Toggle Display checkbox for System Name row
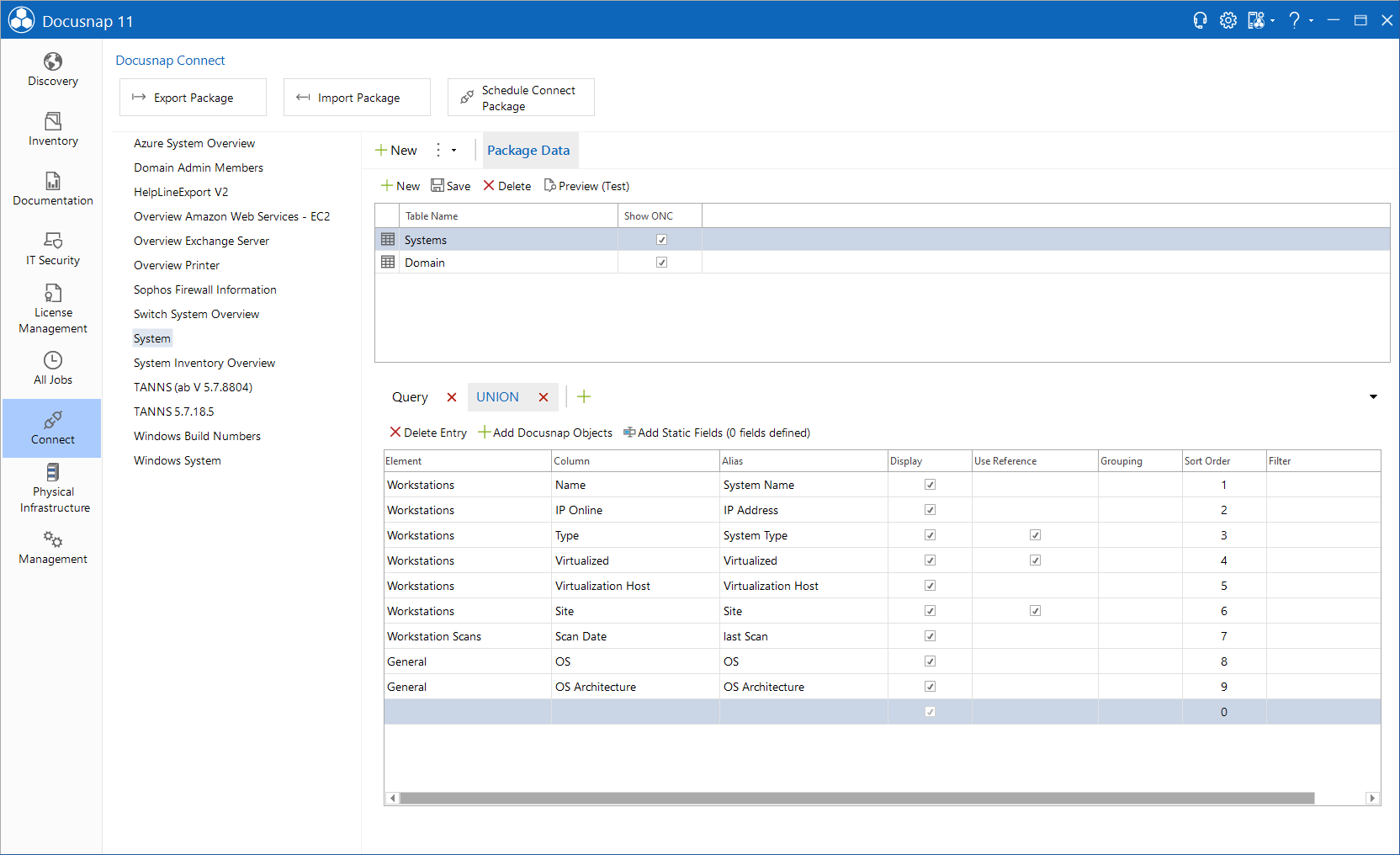1400x855 pixels. pos(930,485)
